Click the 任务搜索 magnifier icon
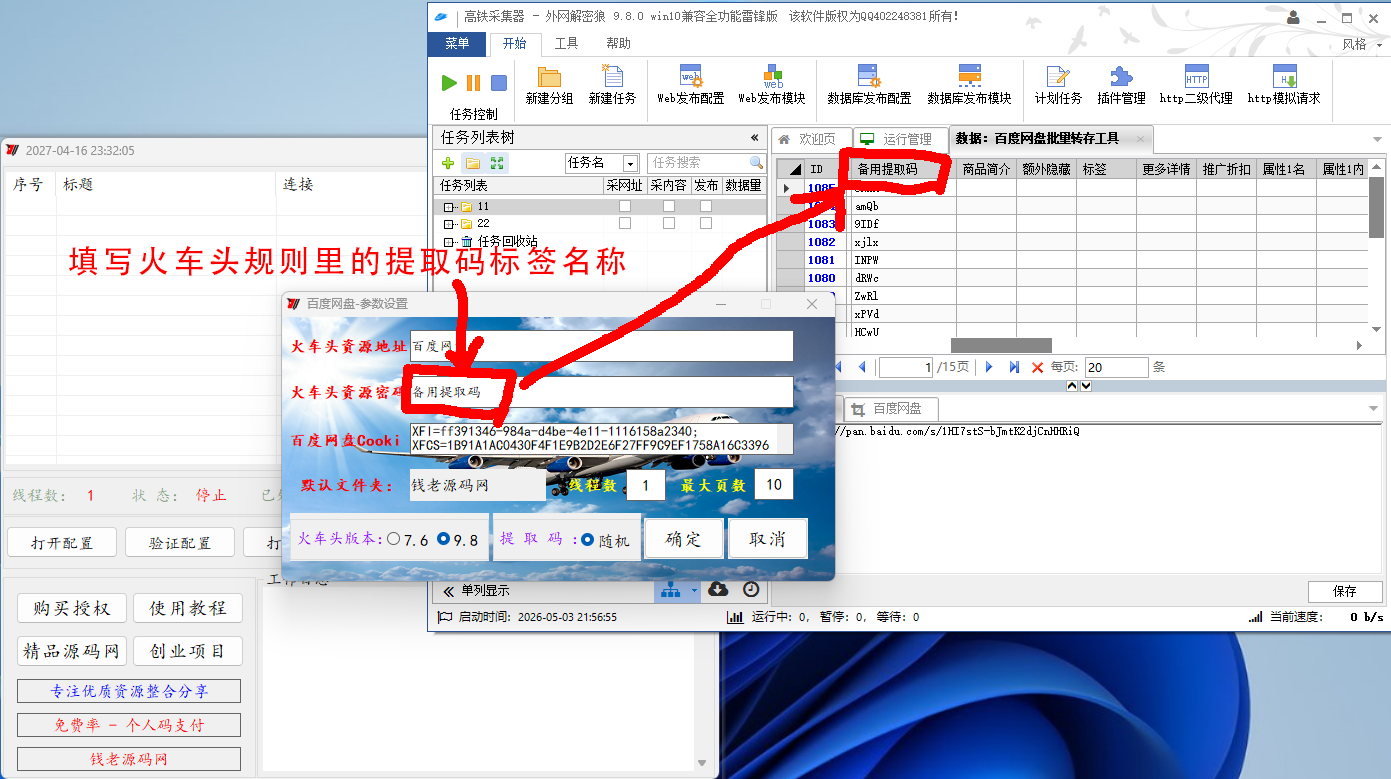1391x779 pixels. (x=756, y=162)
